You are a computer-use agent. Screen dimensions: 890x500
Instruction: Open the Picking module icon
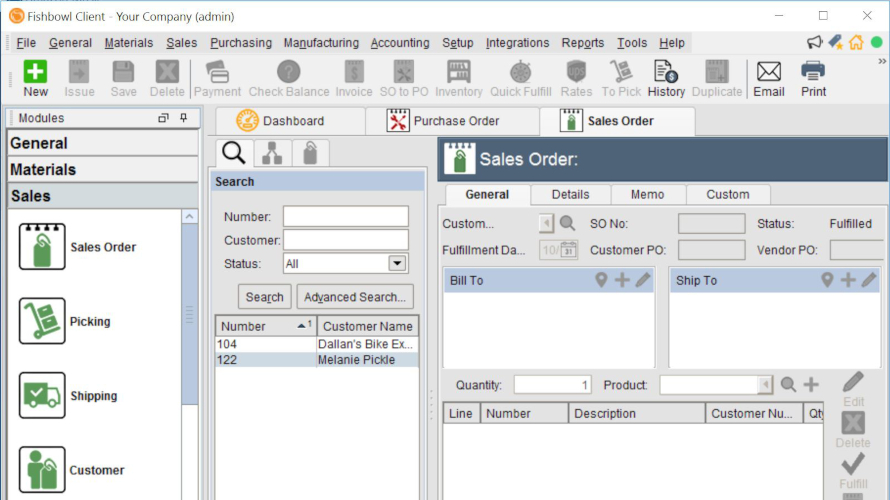(42, 321)
